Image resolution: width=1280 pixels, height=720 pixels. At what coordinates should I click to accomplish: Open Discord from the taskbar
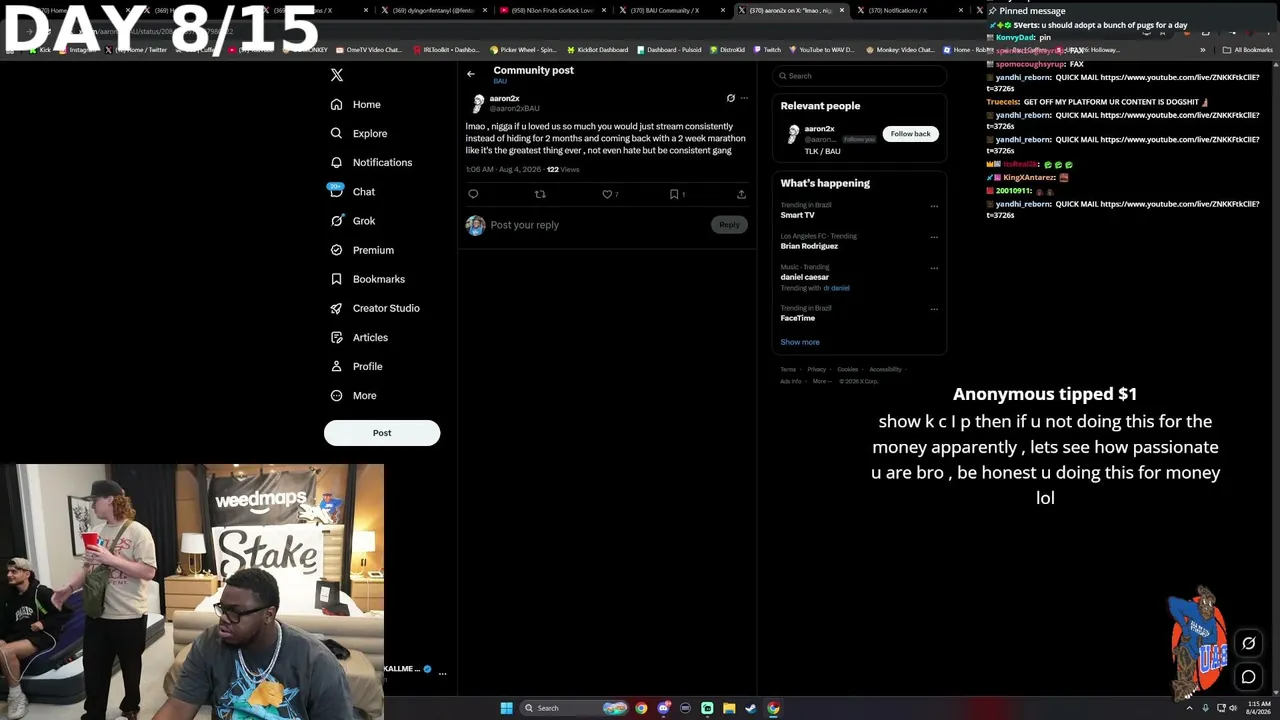point(663,708)
